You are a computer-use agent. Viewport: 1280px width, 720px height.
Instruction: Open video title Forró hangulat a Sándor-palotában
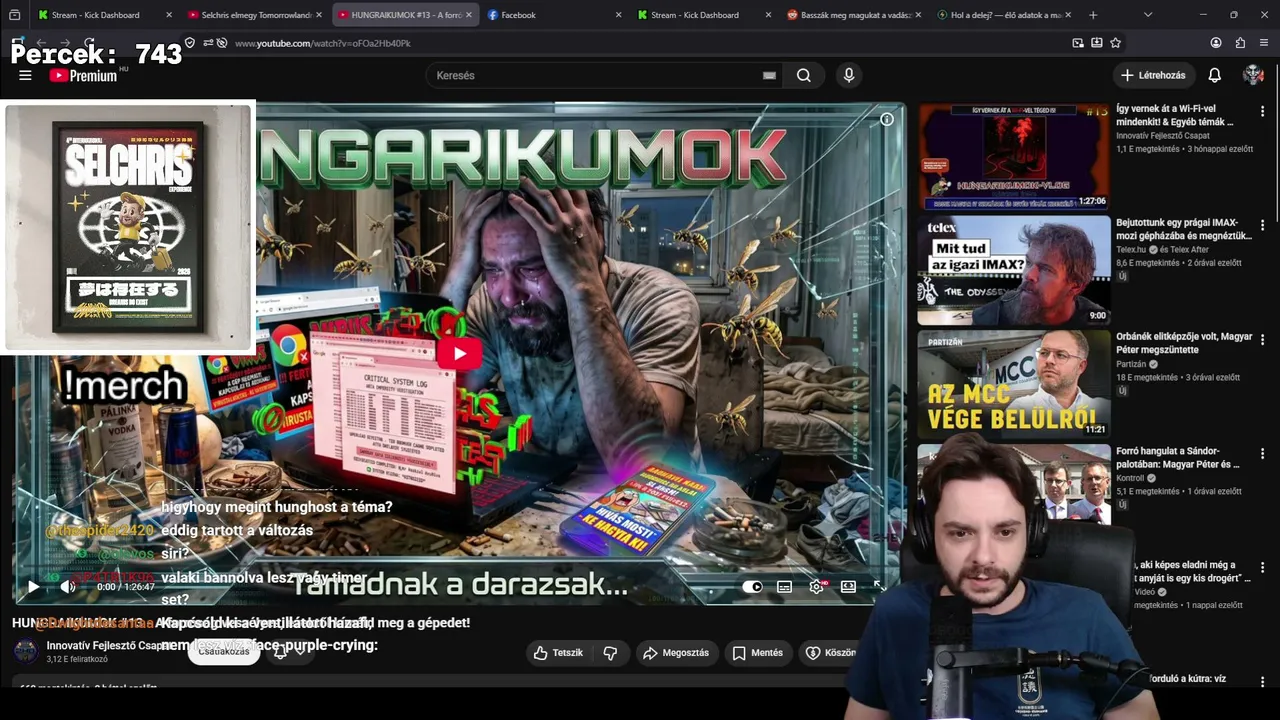click(x=1179, y=458)
